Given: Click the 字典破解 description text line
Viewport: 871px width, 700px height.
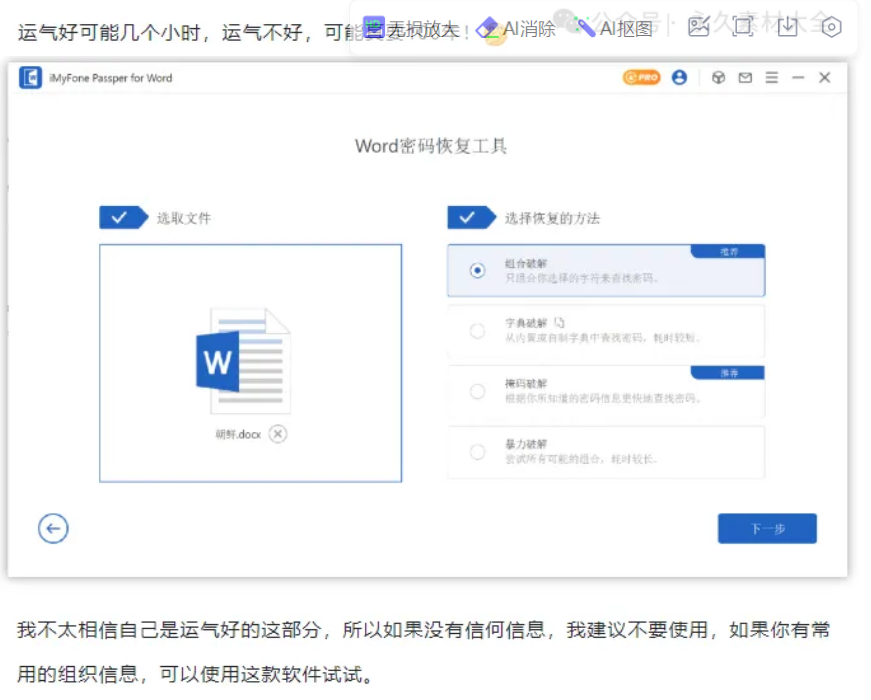Looking at the screenshot, I should pyautogui.click(x=603, y=338).
